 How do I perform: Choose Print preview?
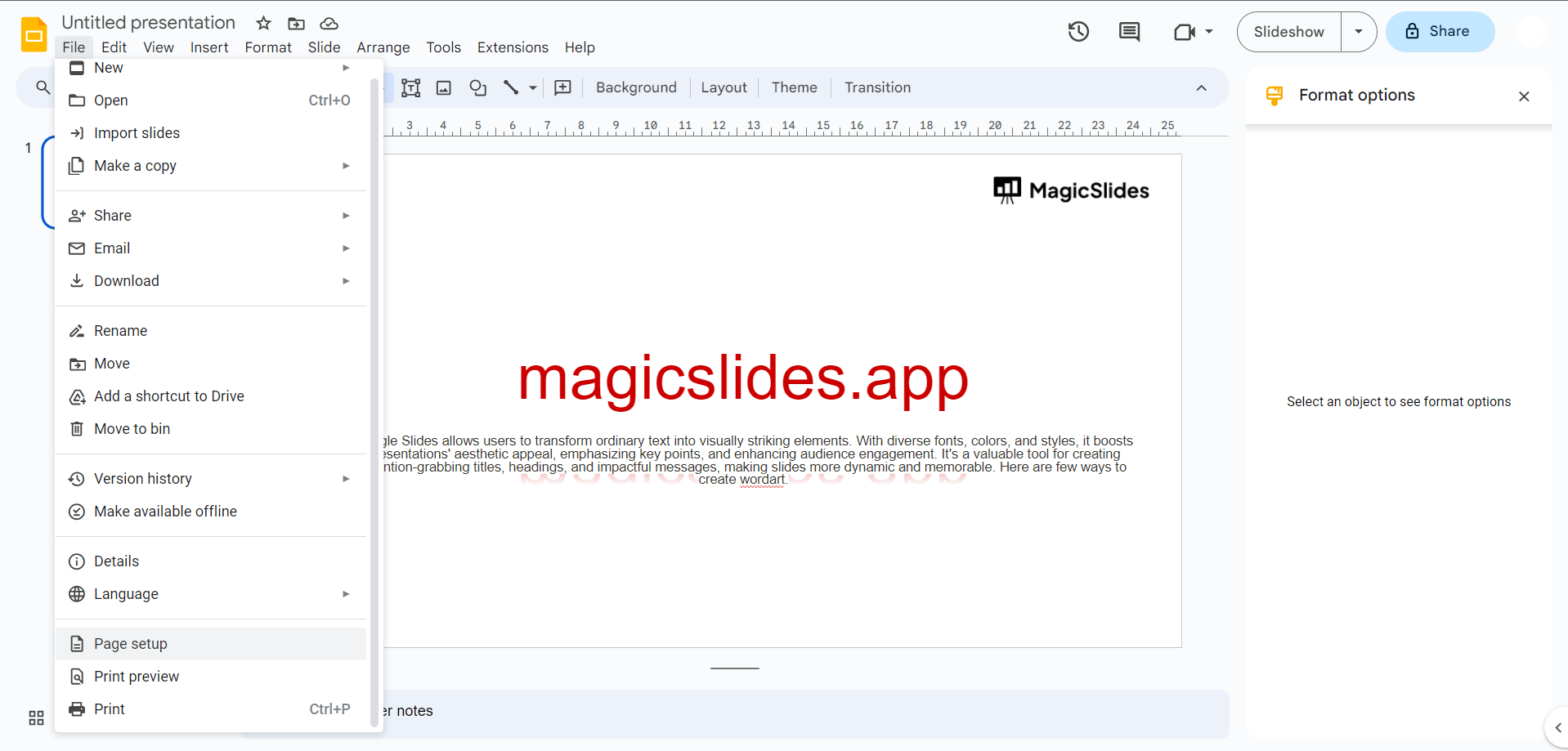click(x=211, y=677)
